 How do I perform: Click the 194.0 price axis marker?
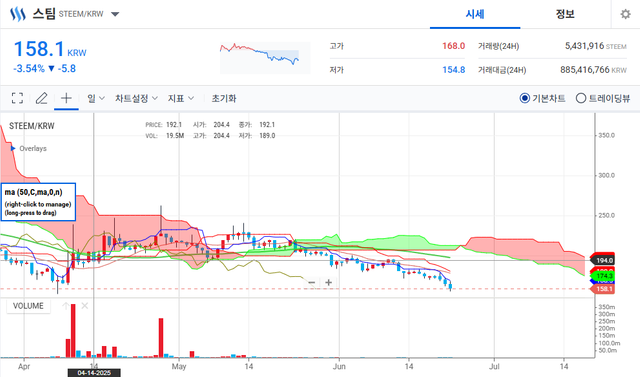(x=602, y=260)
